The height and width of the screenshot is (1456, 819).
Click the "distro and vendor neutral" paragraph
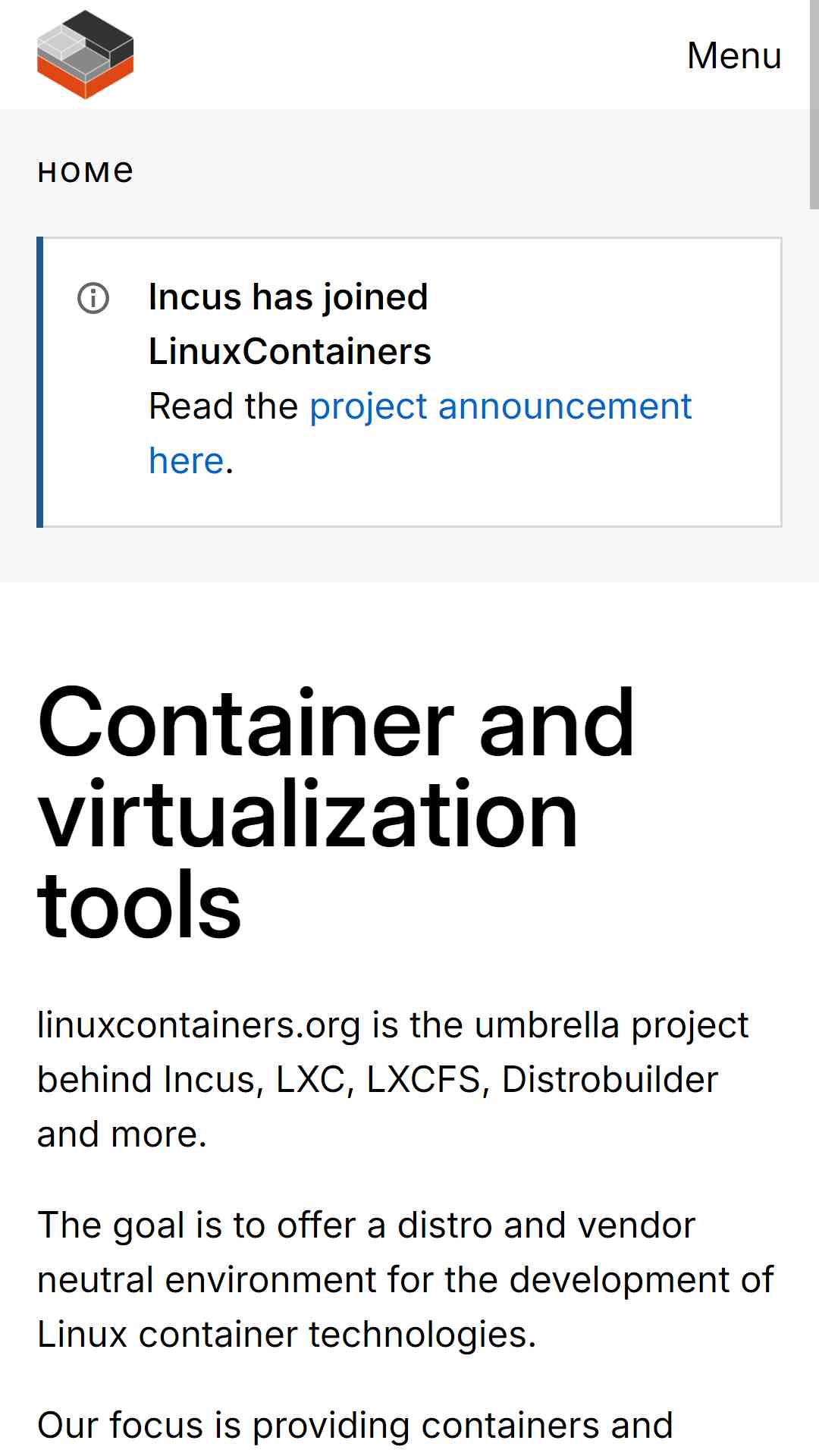point(405,1279)
